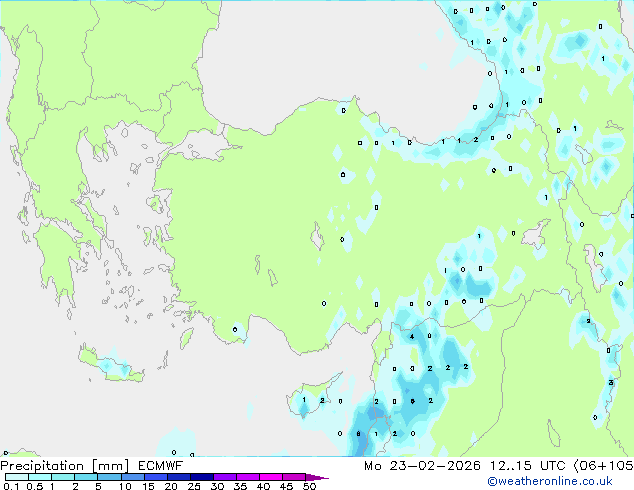Click the '0.1' legend scale label
The width and height of the screenshot is (634, 490).
pos(12,486)
